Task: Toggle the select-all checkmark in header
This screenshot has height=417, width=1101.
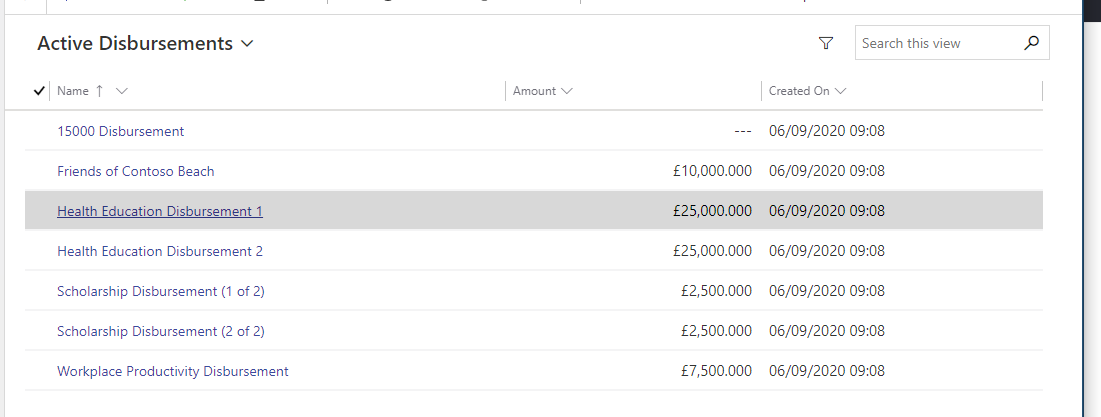Action: 39,91
